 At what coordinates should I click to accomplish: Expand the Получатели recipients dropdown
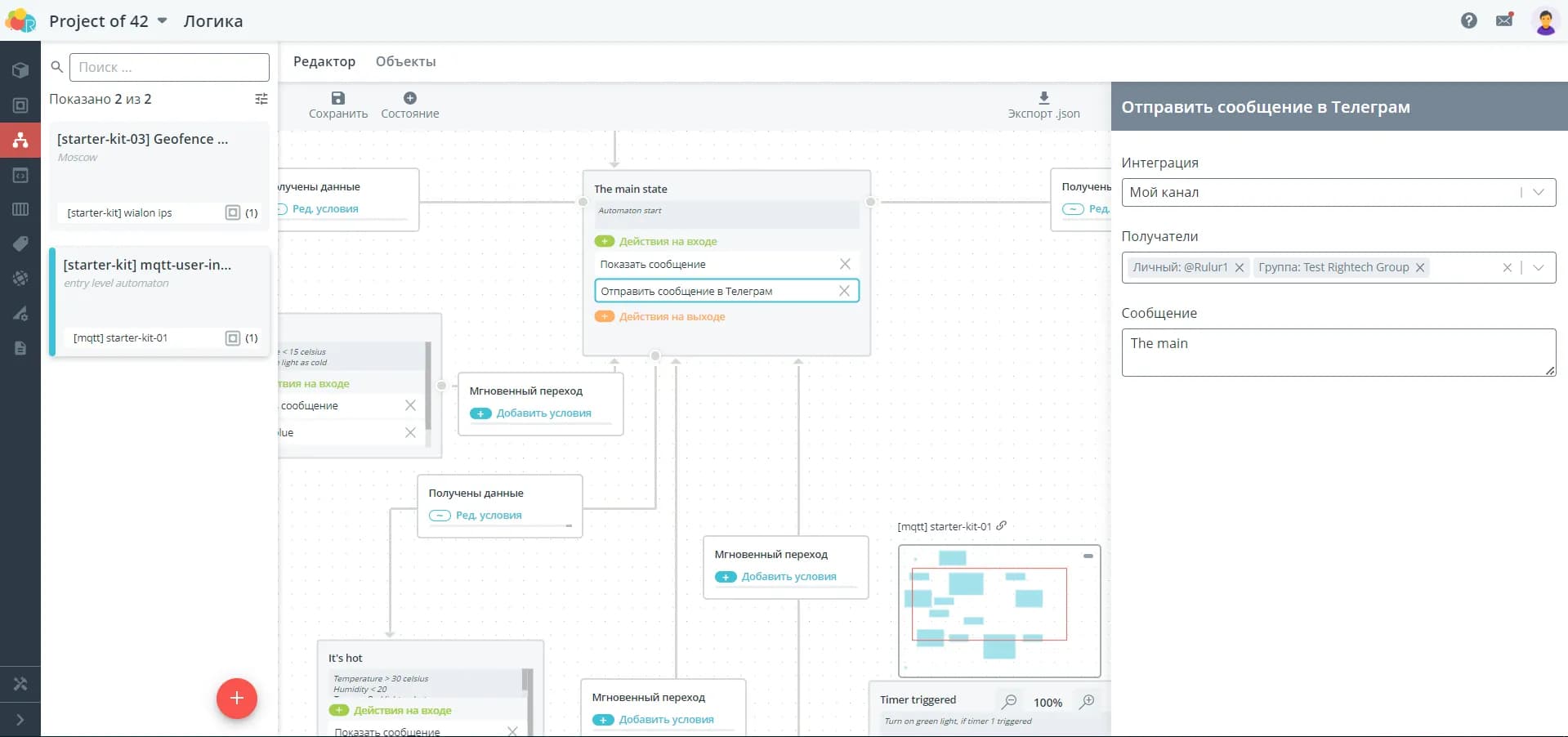1539,268
